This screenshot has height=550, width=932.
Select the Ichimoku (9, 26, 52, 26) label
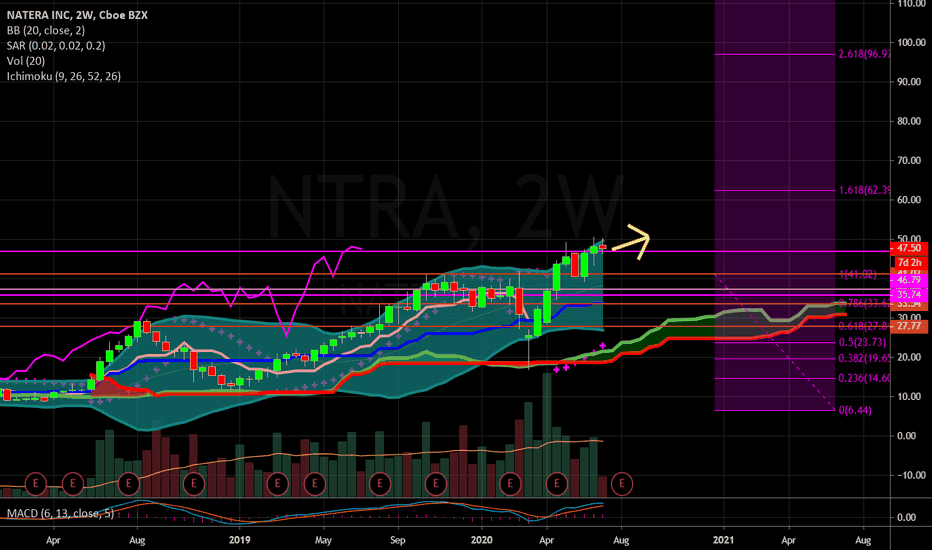coord(64,76)
